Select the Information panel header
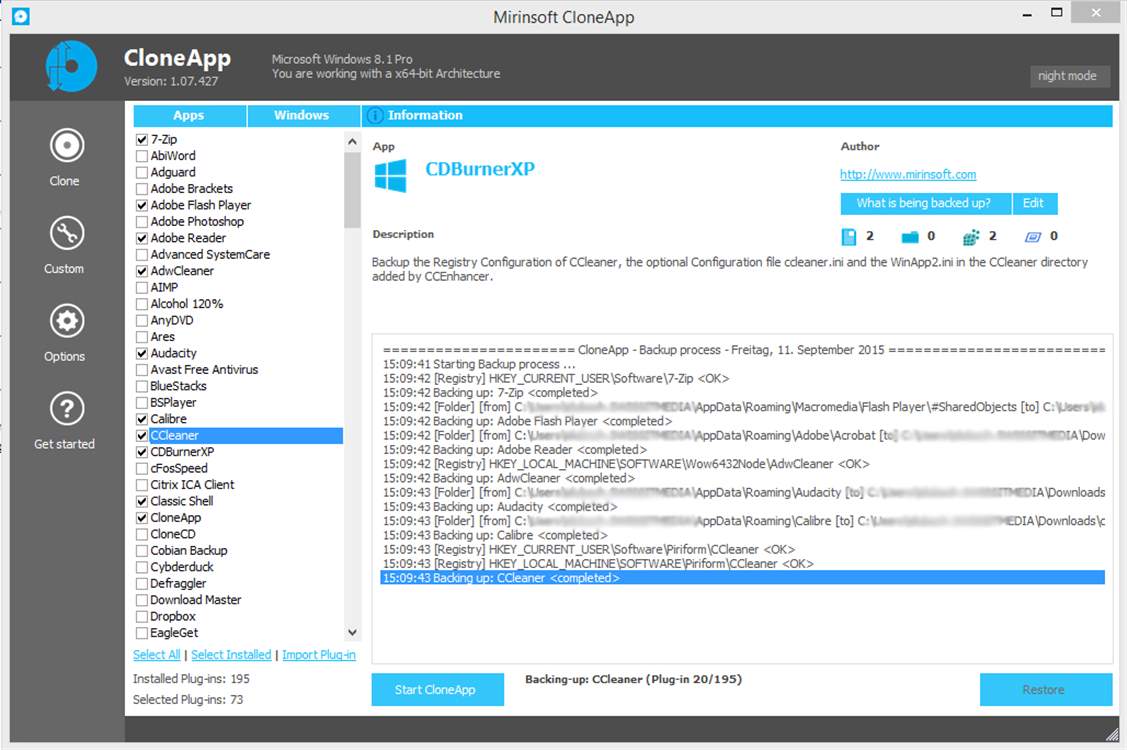The height and width of the screenshot is (750, 1127). pyautogui.click(x=737, y=116)
